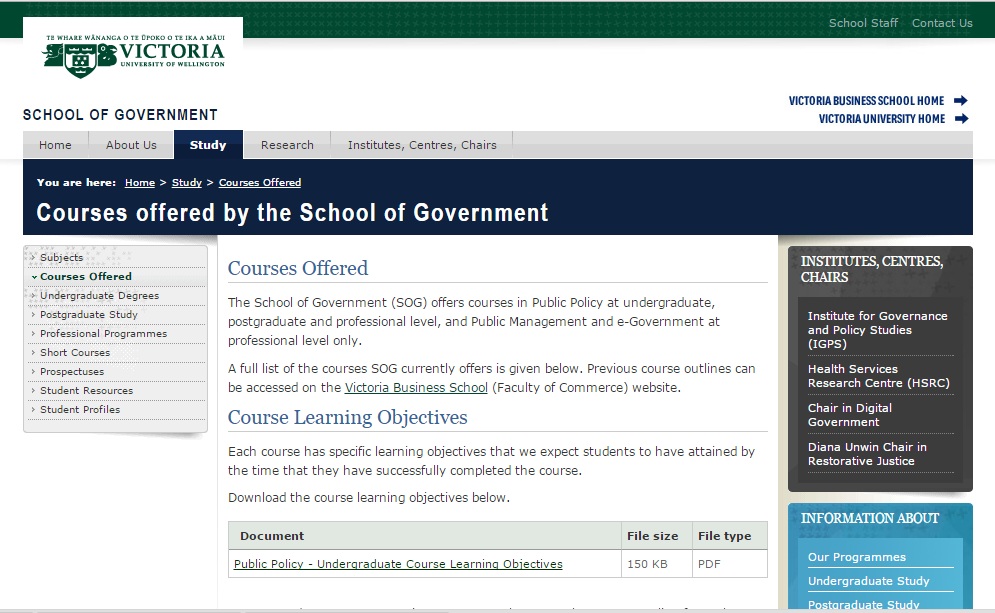Click the Course Learning Objectives heading
Screen dimensions: 995x613
[348, 418]
